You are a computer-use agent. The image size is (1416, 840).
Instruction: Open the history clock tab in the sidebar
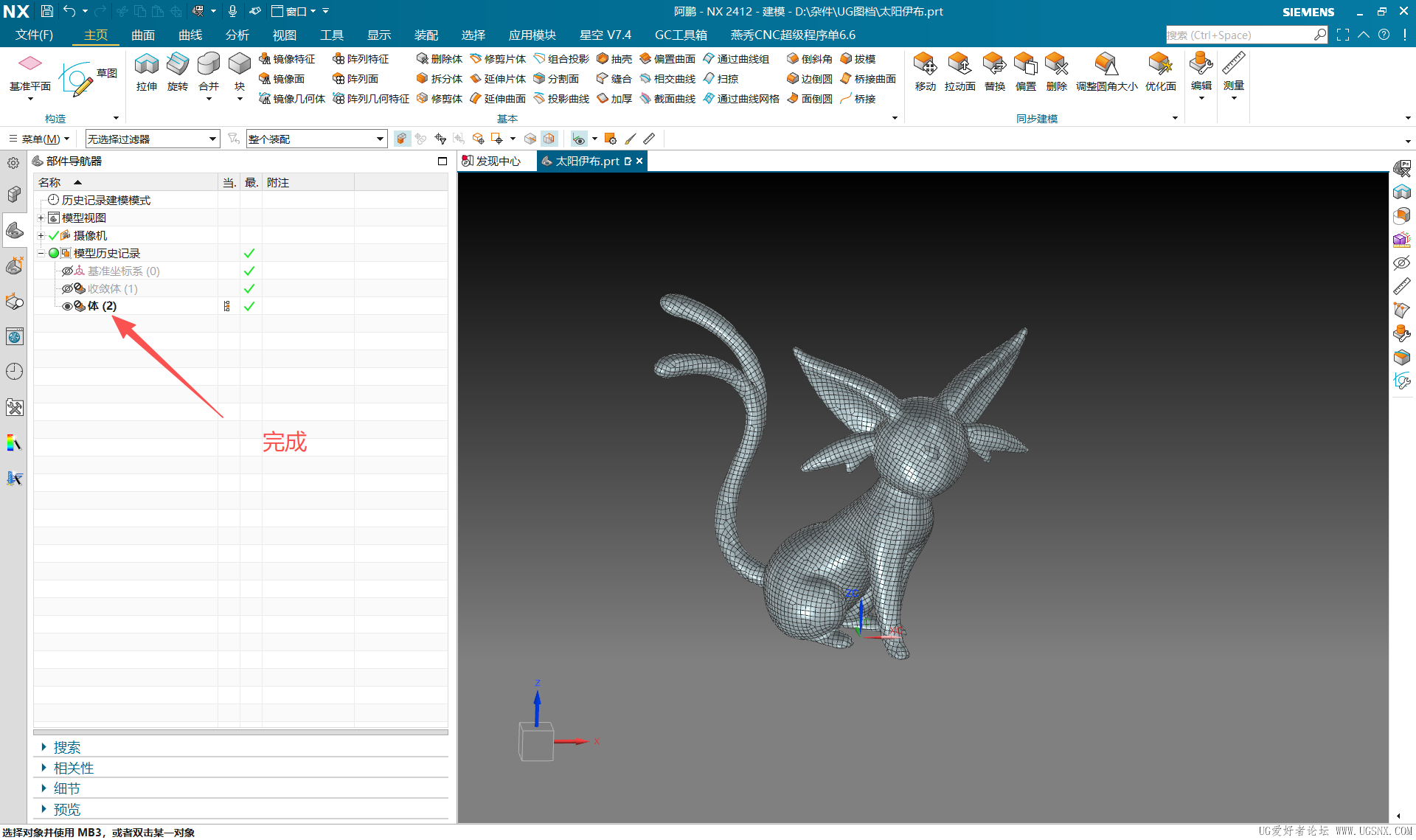[15, 372]
